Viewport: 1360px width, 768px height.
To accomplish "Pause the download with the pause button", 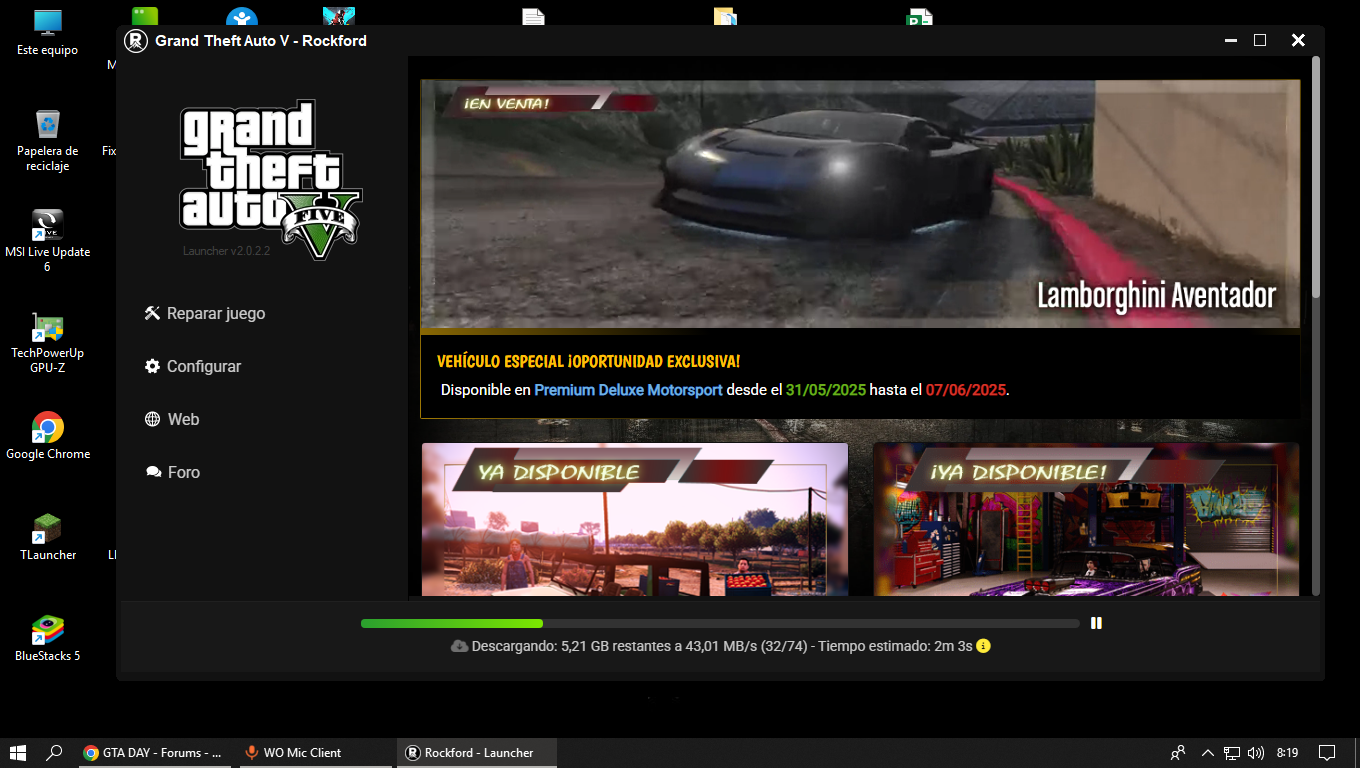I will [x=1096, y=623].
